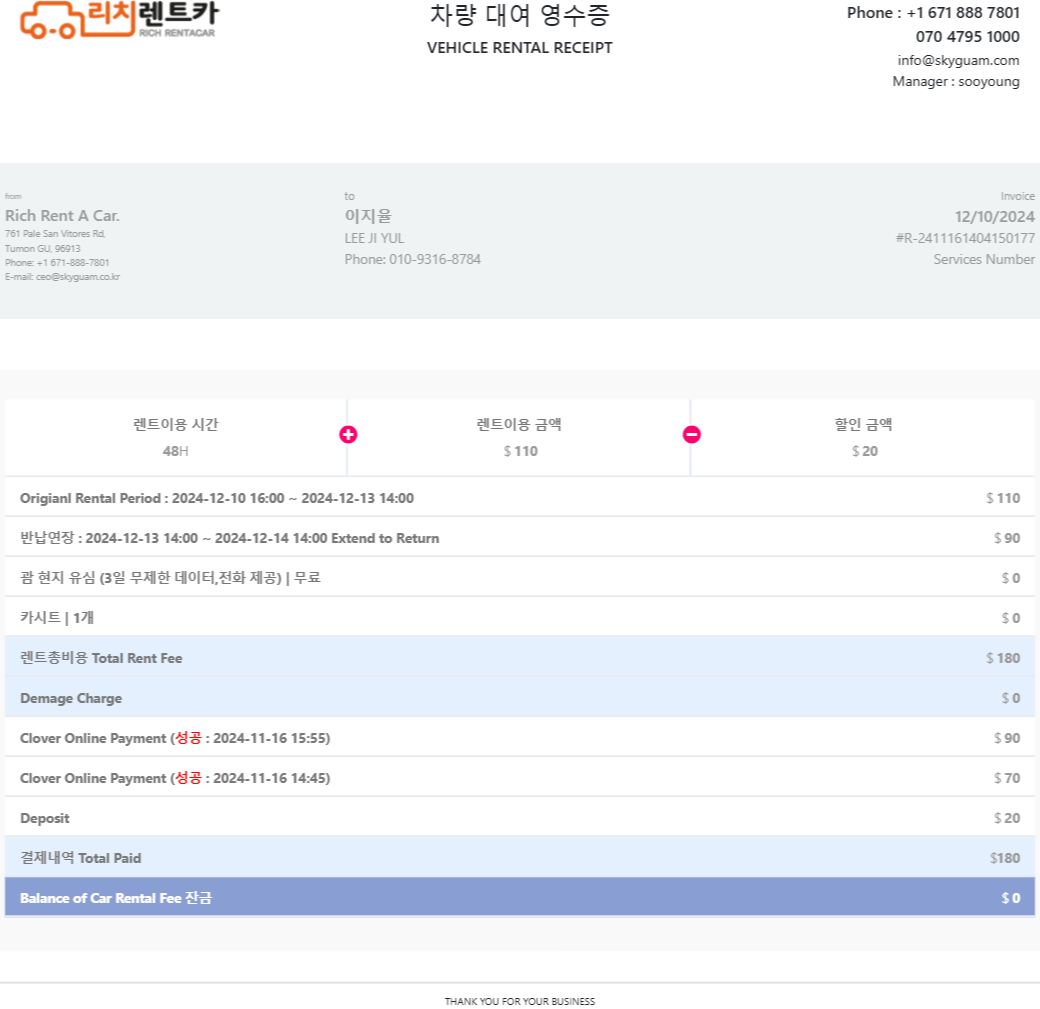Click the info@skyguam.com email address
The width and height of the screenshot is (1040, 1009).
(958, 60)
